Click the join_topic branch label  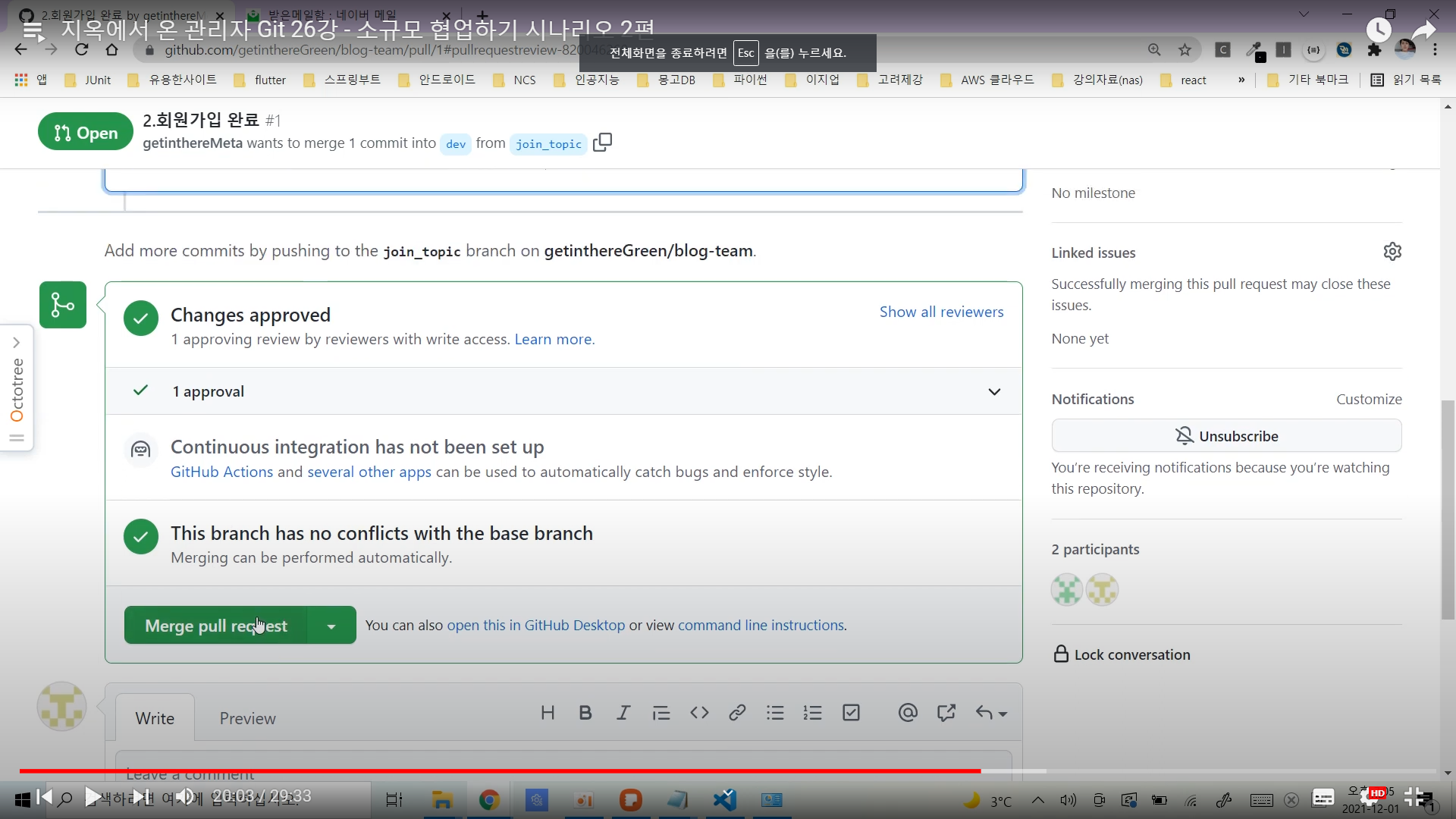(x=548, y=144)
